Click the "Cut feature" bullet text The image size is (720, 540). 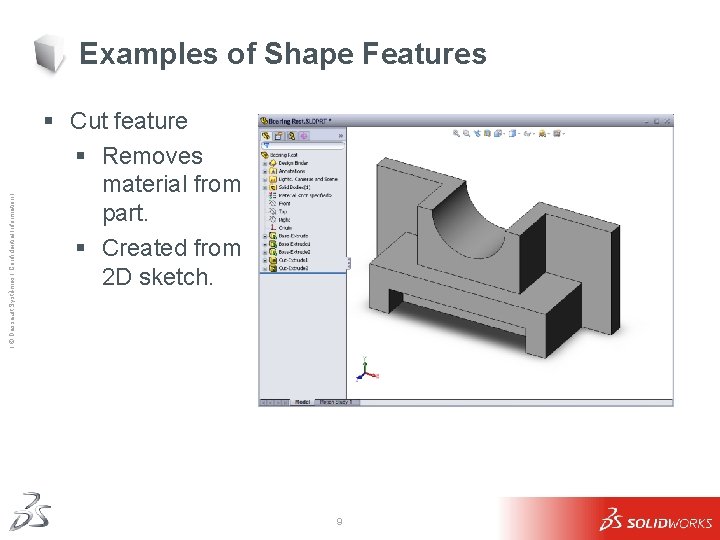click(129, 121)
